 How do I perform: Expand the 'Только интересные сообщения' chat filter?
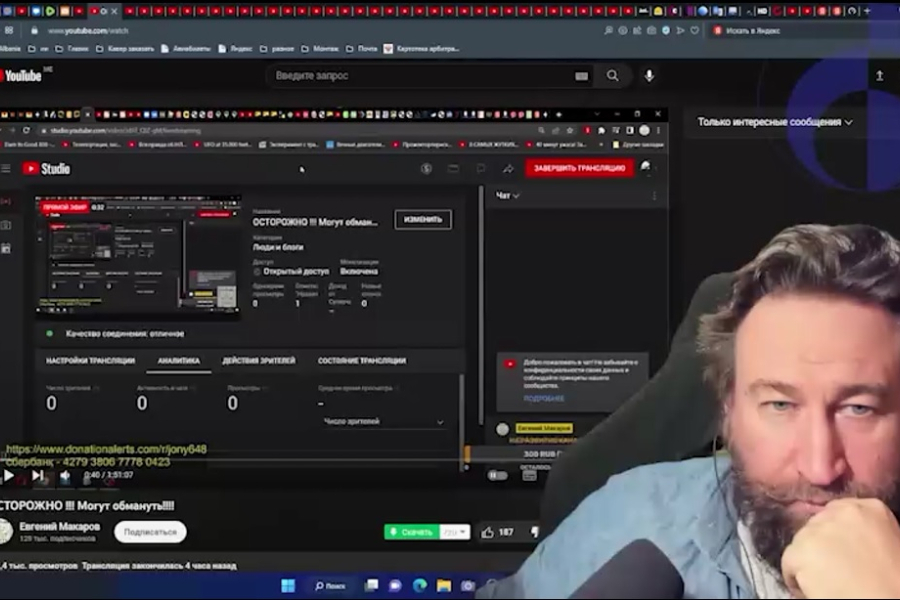775,122
